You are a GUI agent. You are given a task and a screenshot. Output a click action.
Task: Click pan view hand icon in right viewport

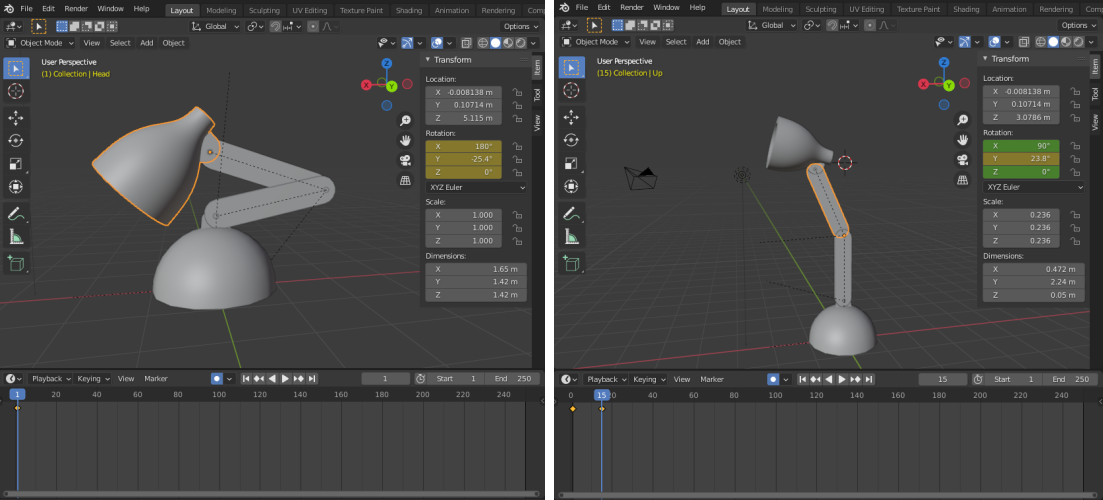click(x=962, y=140)
